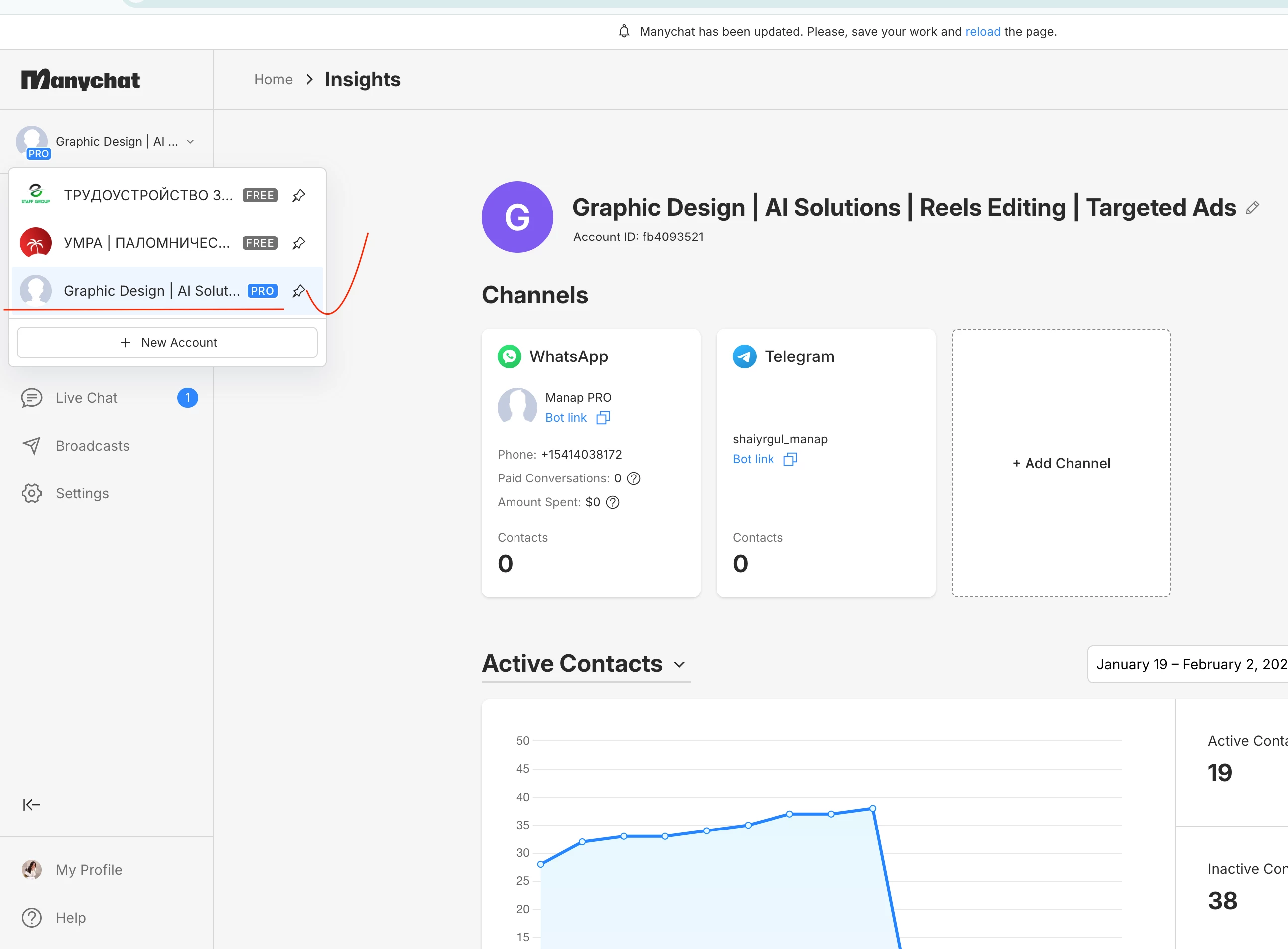Screen dimensions: 1288x949
Task: Click Amount Spent help question mark
Action: click(x=613, y=503)
